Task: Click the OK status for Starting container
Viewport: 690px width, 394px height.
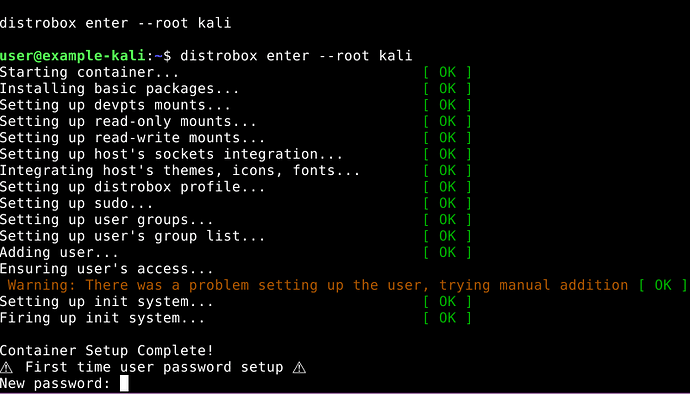Action: pos(447,72)
